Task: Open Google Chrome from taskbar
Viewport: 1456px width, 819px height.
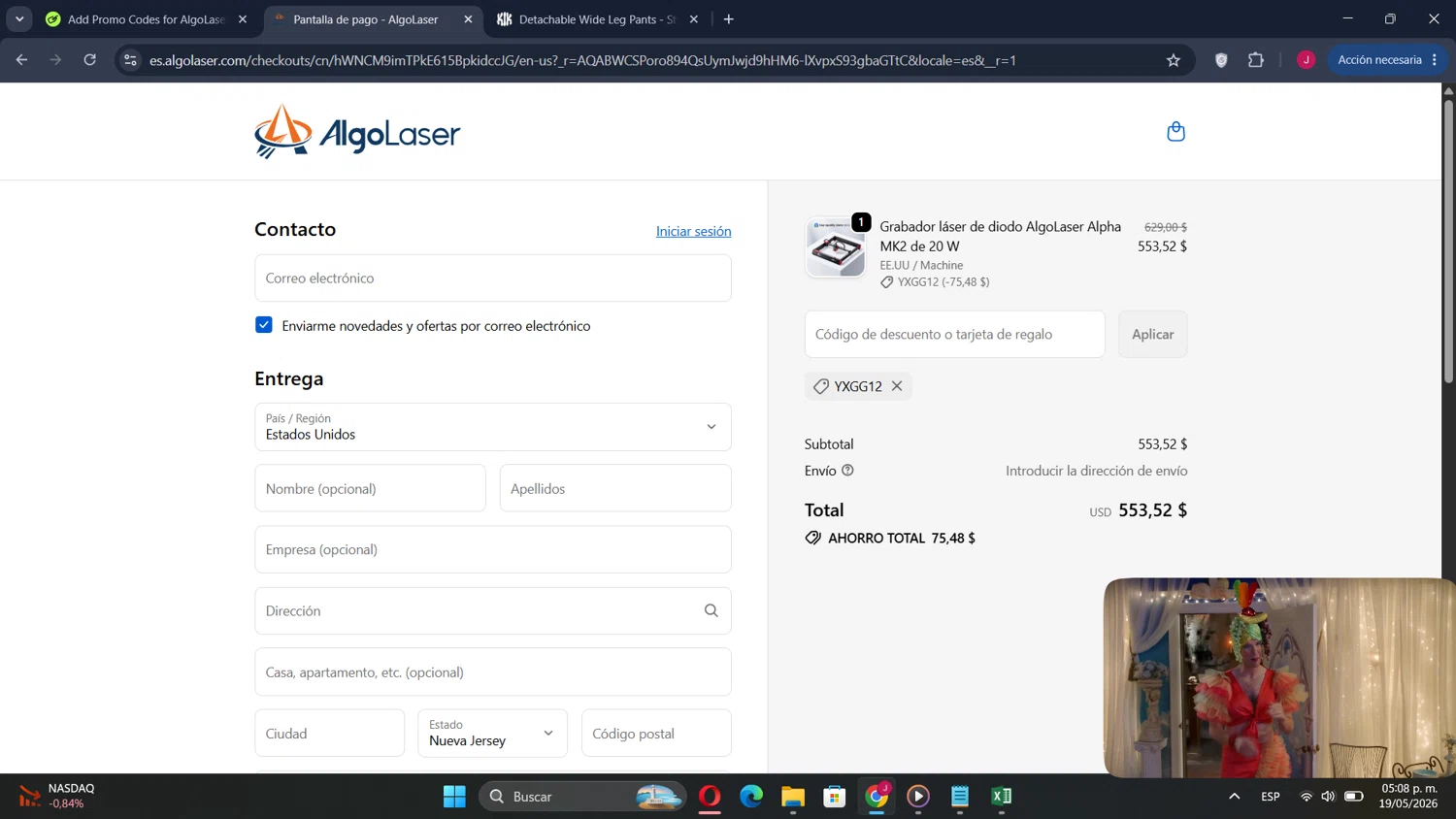Action: (x=877, y=797)
